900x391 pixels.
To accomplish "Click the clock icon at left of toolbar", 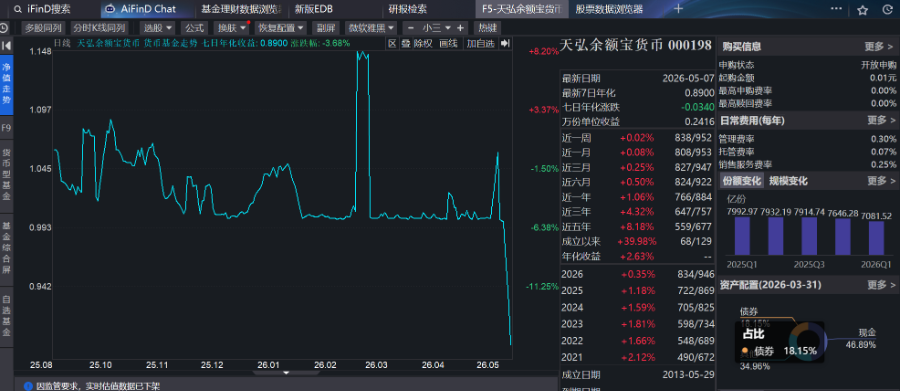I will (x=4, y=28).
